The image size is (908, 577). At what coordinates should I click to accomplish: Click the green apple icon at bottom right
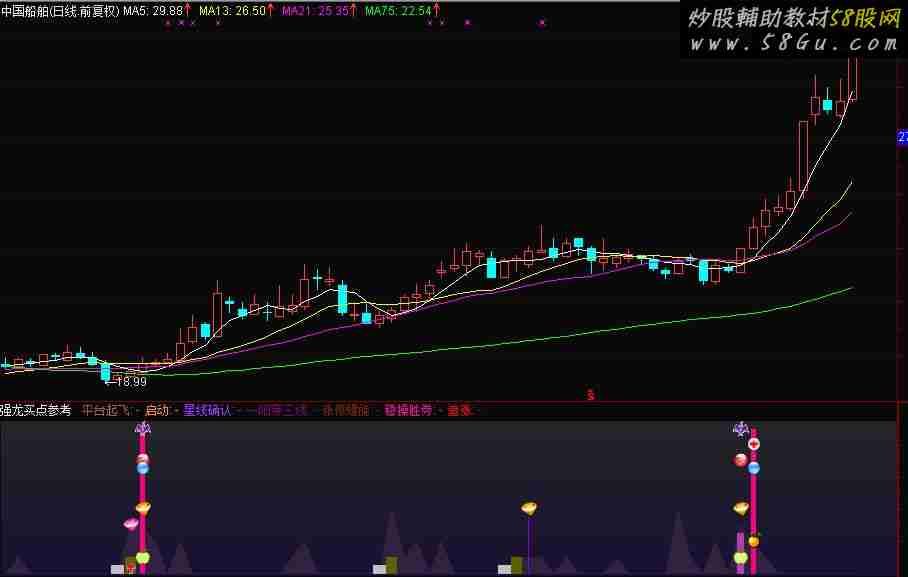tap(741, 558)
